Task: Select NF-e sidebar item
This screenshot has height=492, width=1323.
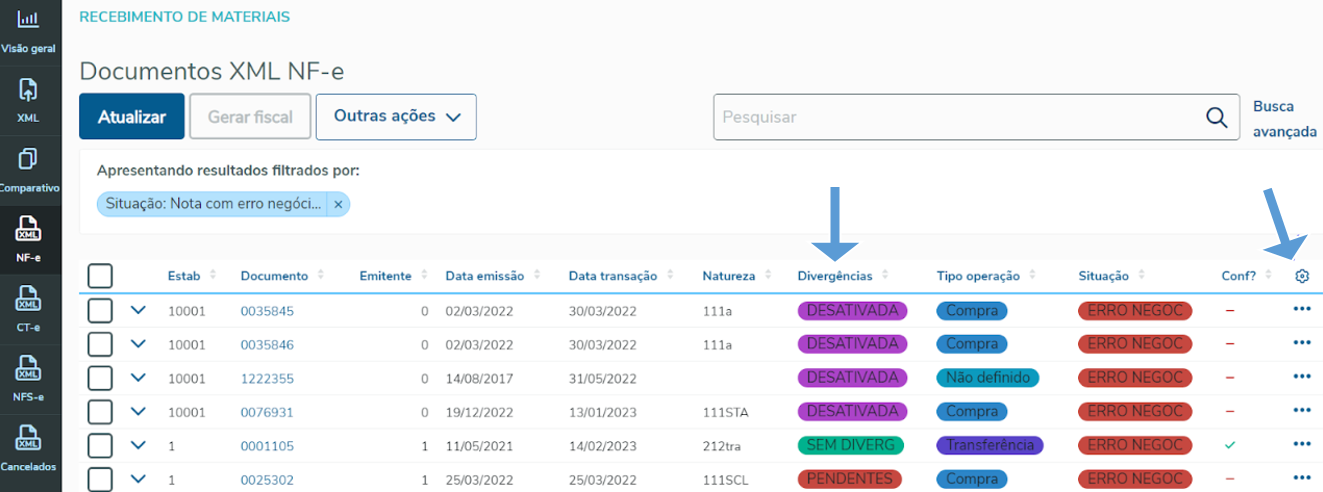Action: (29, 240)
